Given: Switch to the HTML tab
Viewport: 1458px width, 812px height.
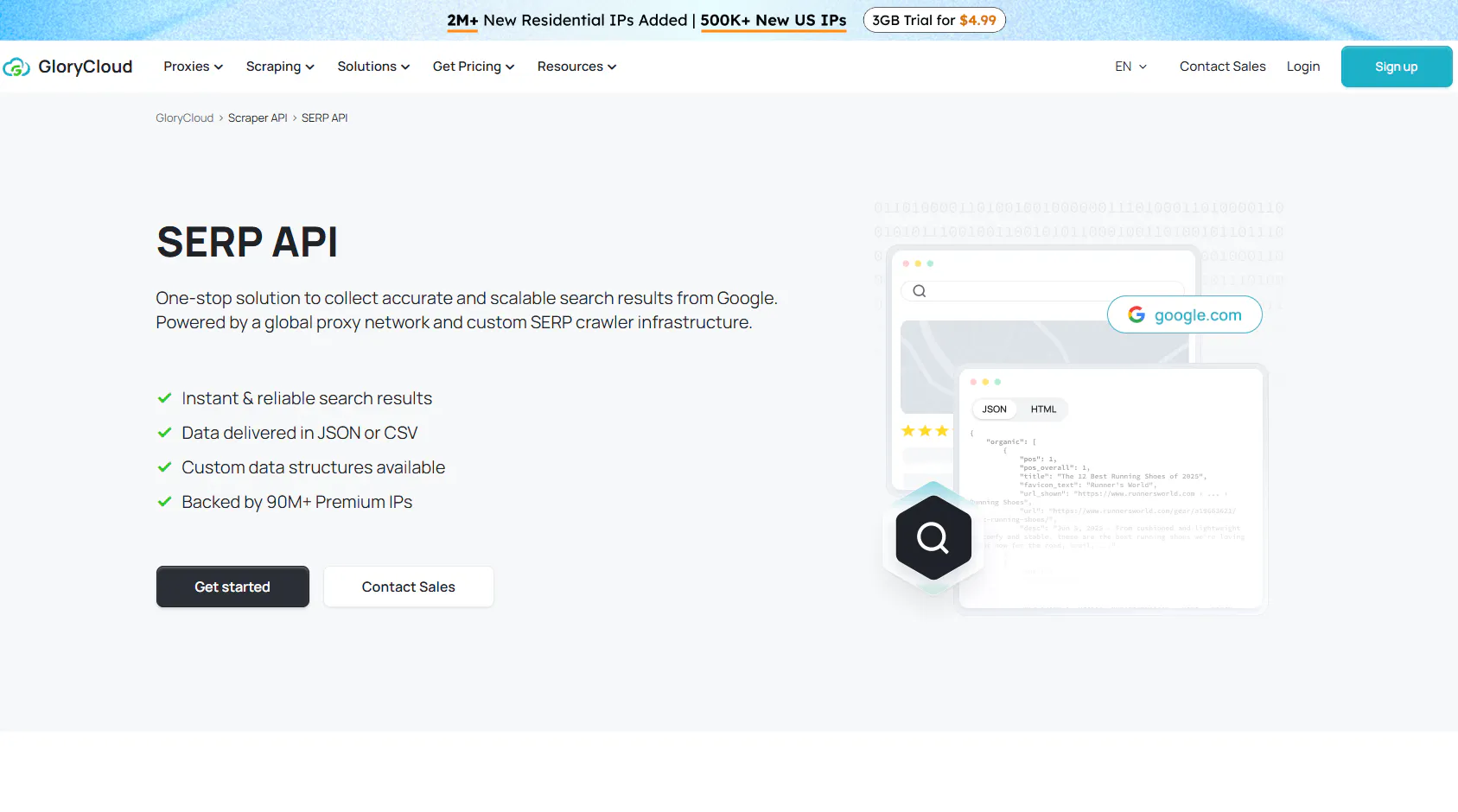Looking at the screenshot, I should coord(1043,409).
